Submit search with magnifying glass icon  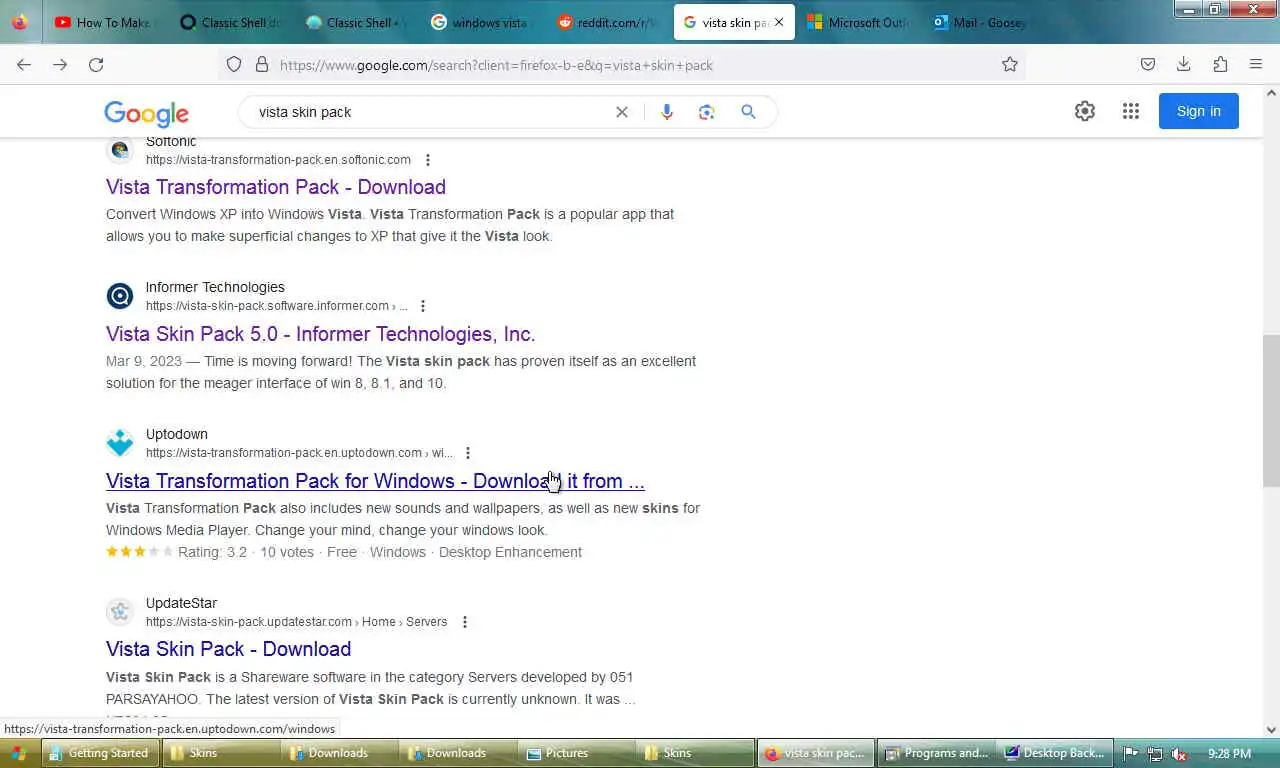click(748, 112)
